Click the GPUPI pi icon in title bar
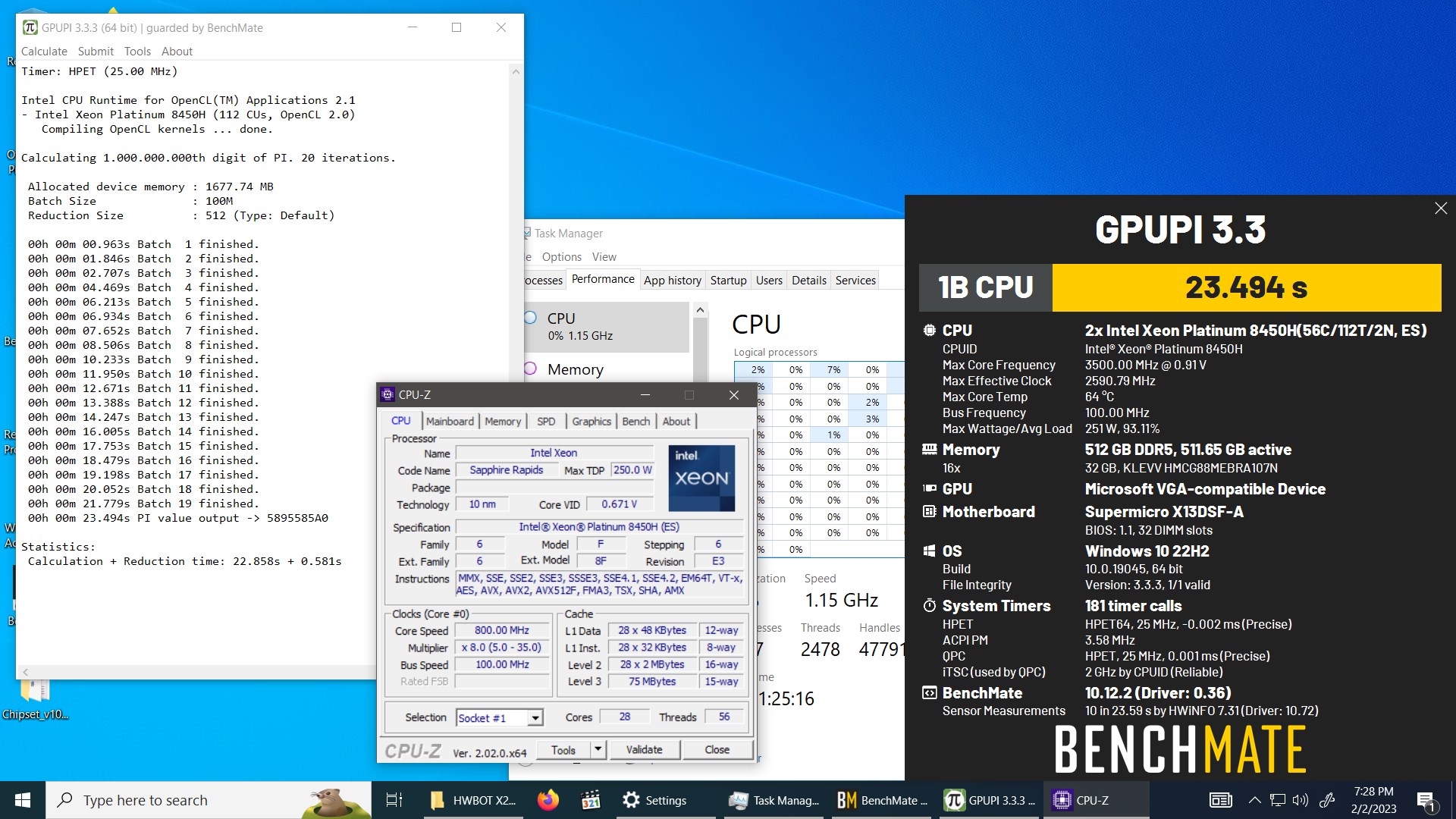Viewport: 1456px width, 819px height. pos(30,27)
